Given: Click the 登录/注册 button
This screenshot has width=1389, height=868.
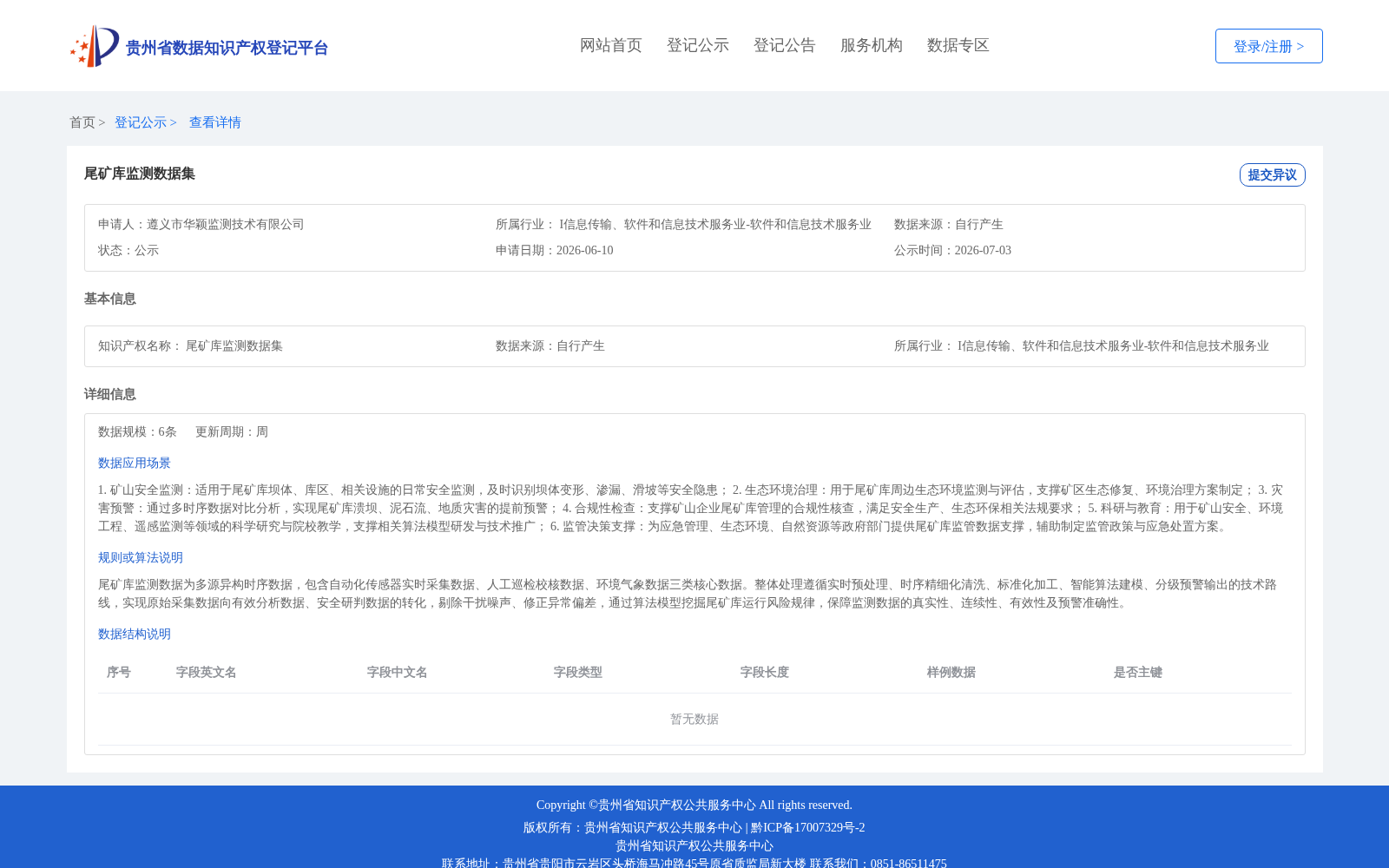Looking at the screenshot, I should (x=1268, y=46).
